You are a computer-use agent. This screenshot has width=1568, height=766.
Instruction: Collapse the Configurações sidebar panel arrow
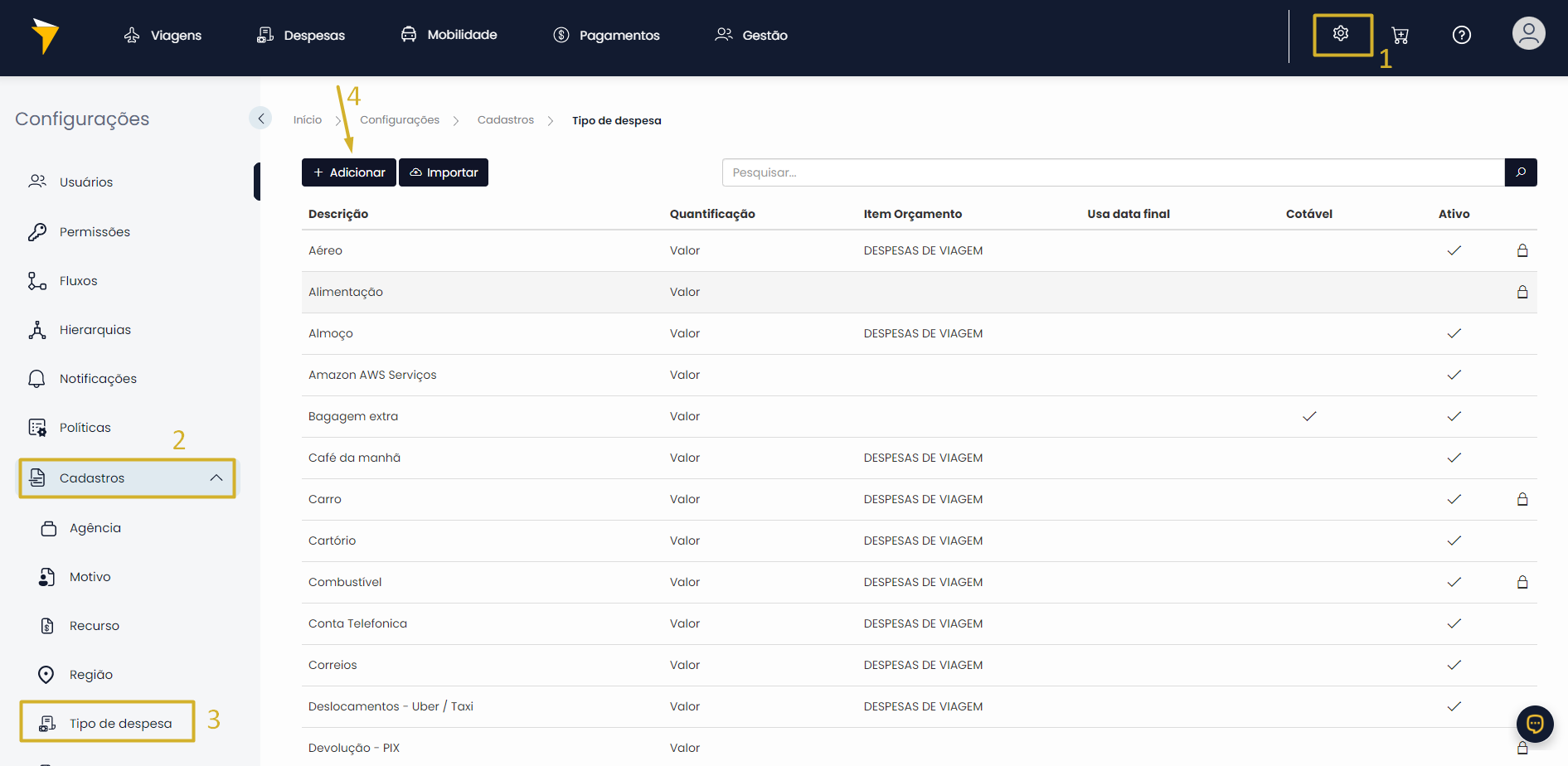click(260, 119)
